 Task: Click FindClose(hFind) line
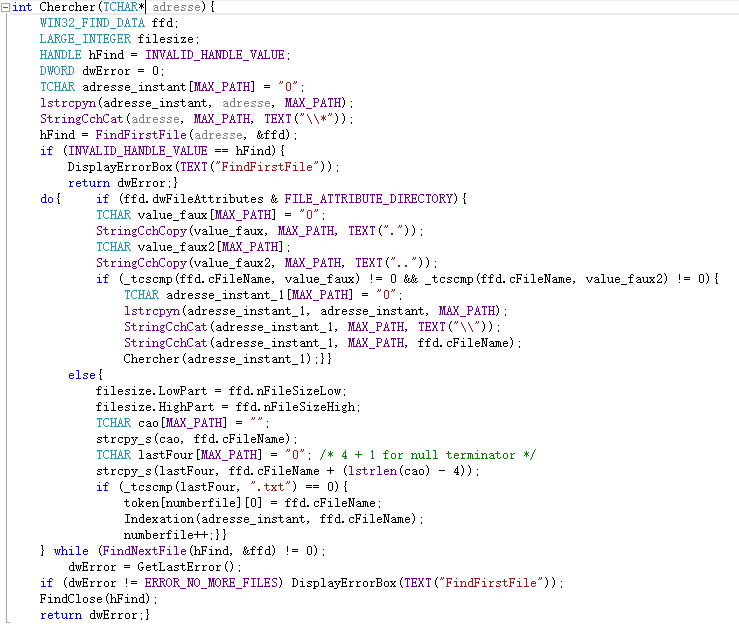coord(99,600)
